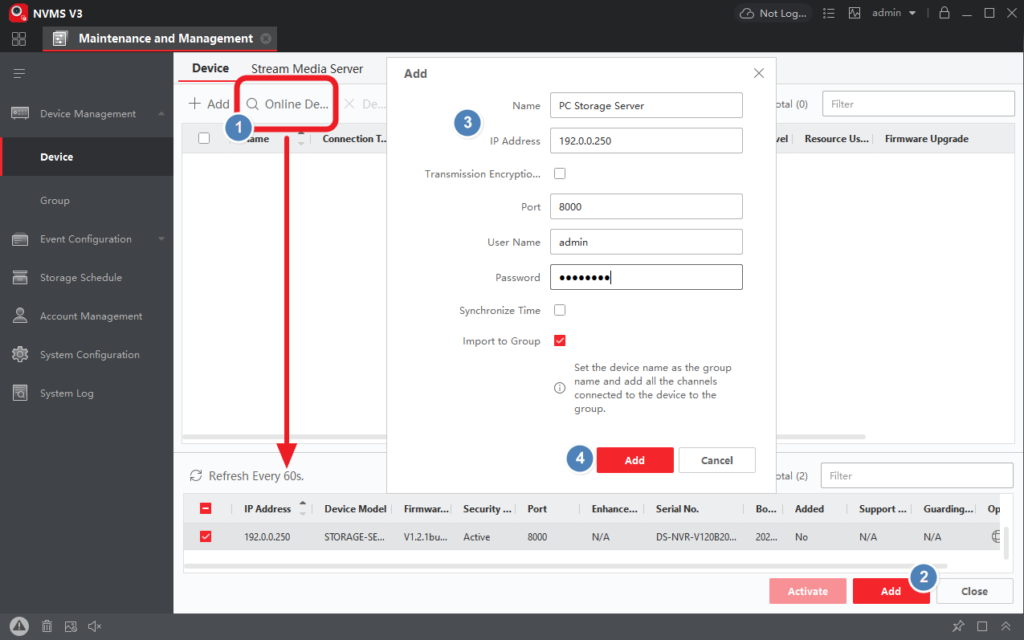The height and width of the screenshot is (640, 1024).
Task: Tick the select-all checkbox in device table header
Action: (x=204, y=138)
